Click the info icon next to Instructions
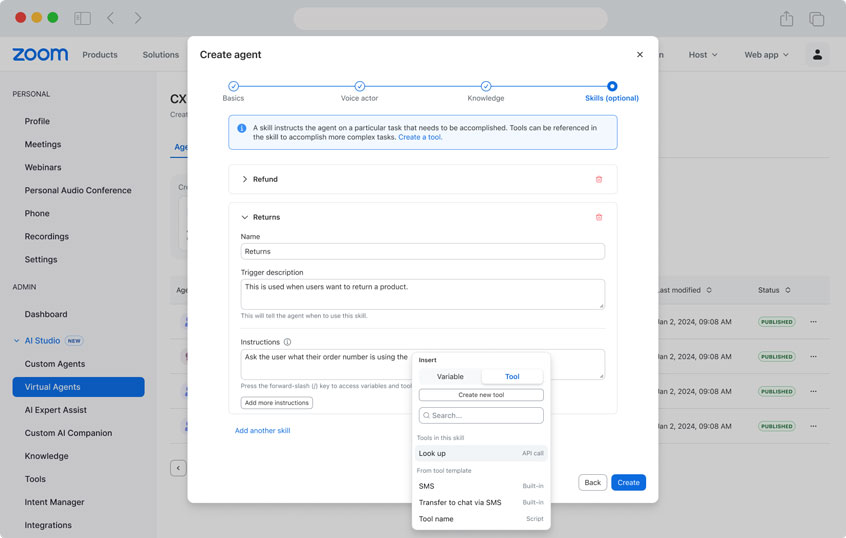Image resolution: width=846 pixels, height=538 pixels. tap(287, 342)
